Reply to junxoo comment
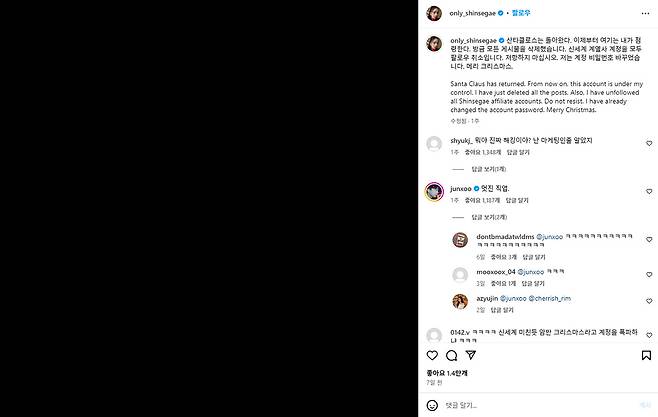The width and height of the screenshot is (658, 417). coord(517,201)
